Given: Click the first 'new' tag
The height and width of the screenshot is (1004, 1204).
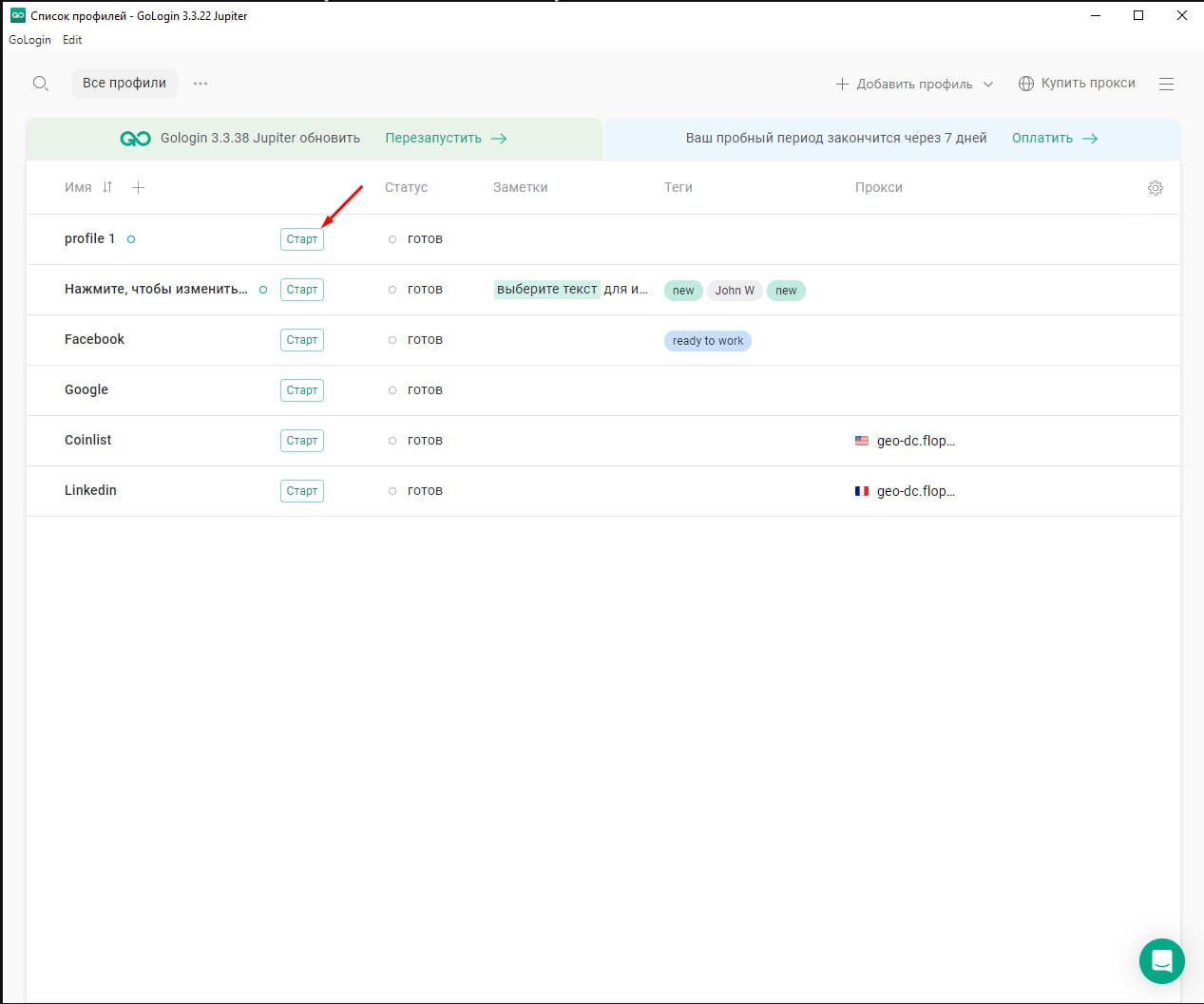Looking at the screenshot, I should 683,291.
